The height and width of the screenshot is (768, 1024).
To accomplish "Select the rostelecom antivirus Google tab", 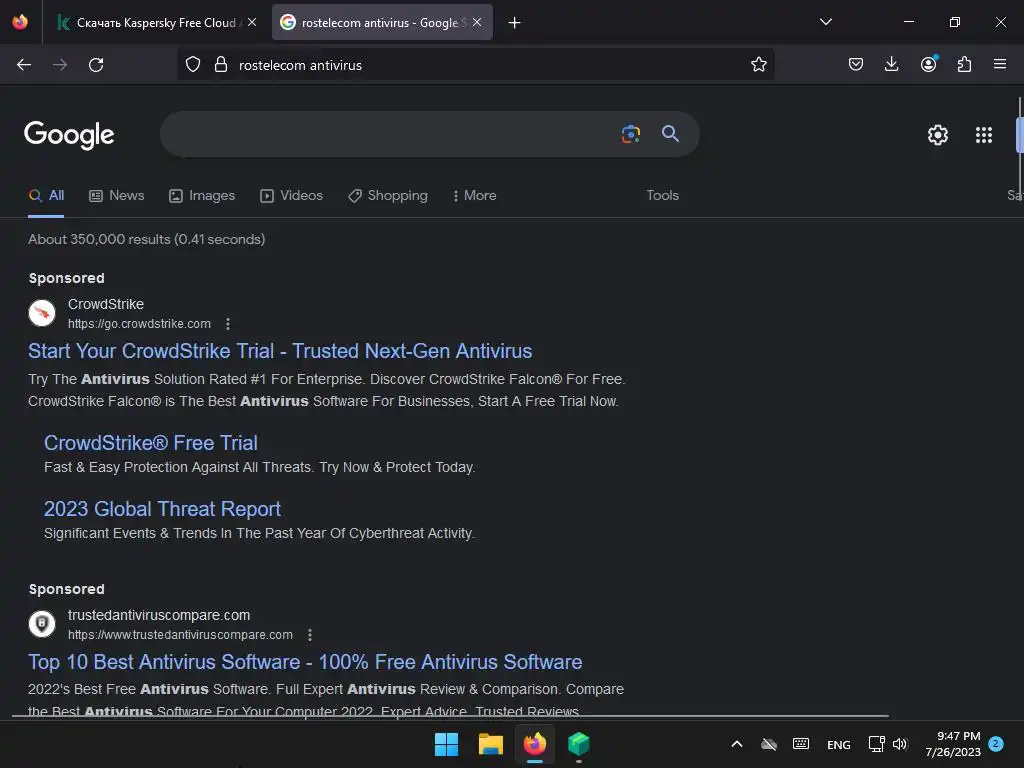I will pyautogui.click(x=382, y=23).
